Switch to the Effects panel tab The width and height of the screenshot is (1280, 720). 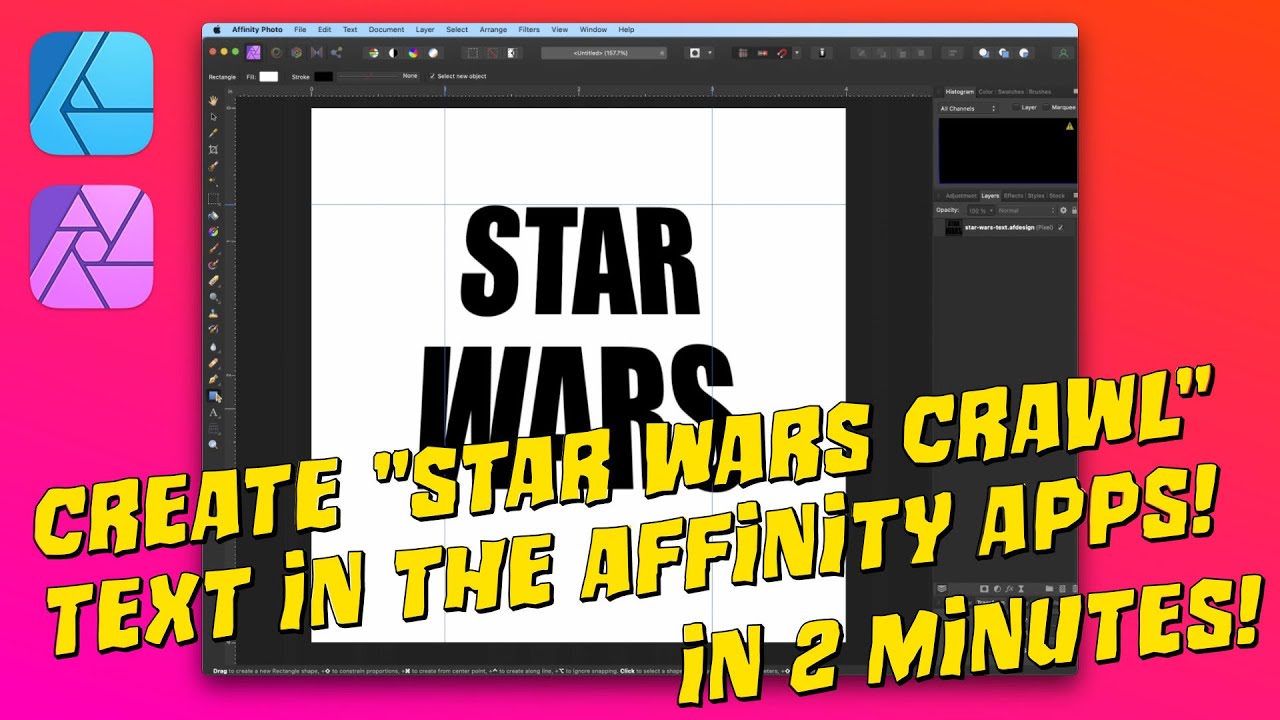pyautogui.click(x=1013, y=196)
